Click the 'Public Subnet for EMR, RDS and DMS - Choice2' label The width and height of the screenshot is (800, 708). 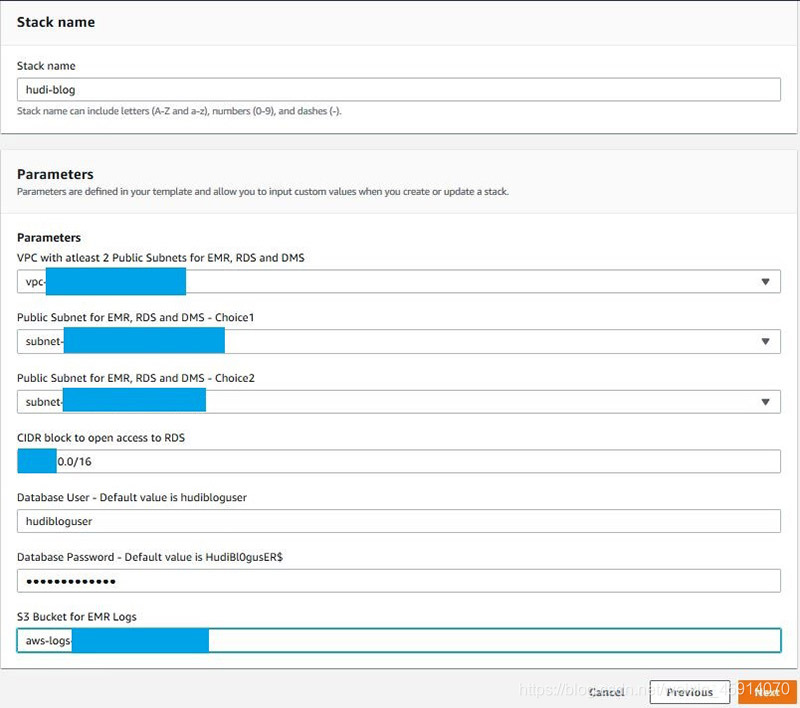tap(135, 378)
